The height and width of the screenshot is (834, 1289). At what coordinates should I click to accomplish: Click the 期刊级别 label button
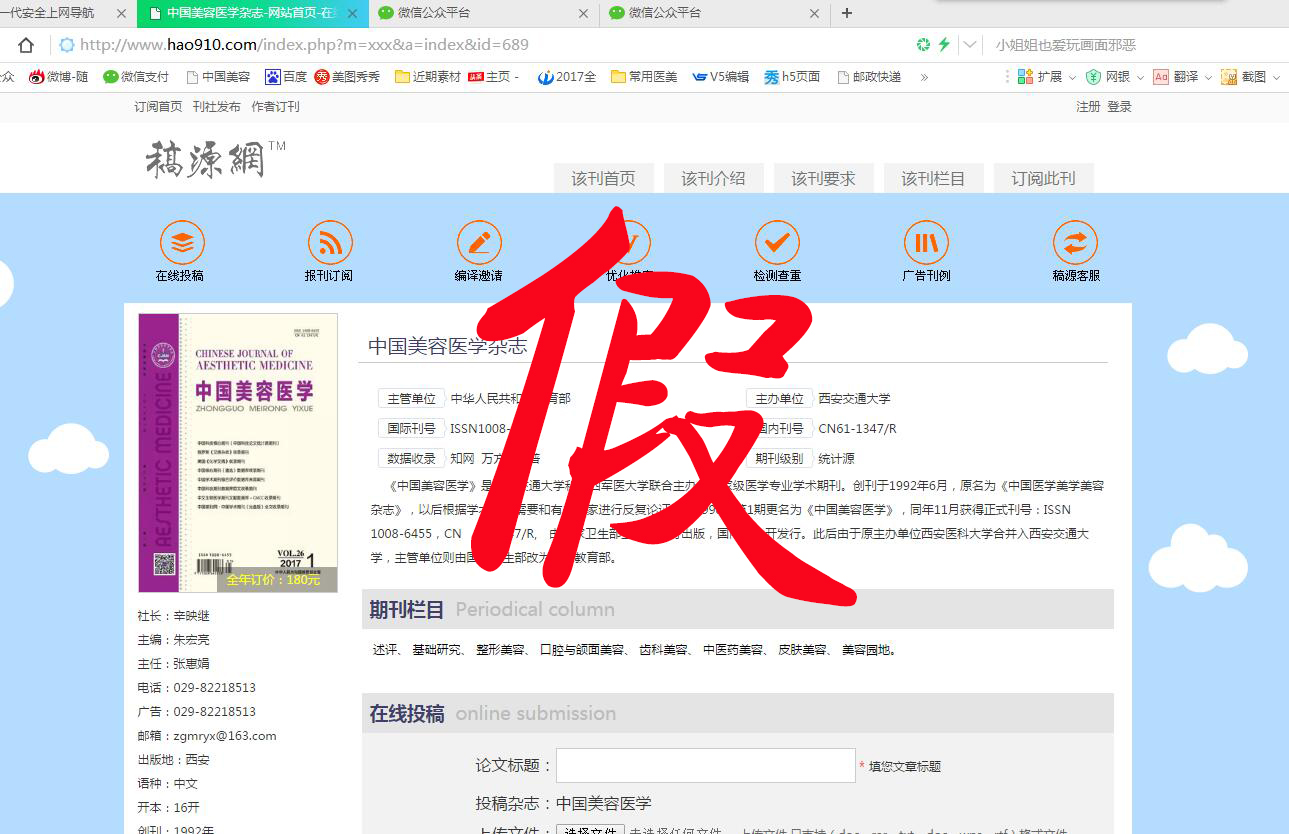point(779,458)
